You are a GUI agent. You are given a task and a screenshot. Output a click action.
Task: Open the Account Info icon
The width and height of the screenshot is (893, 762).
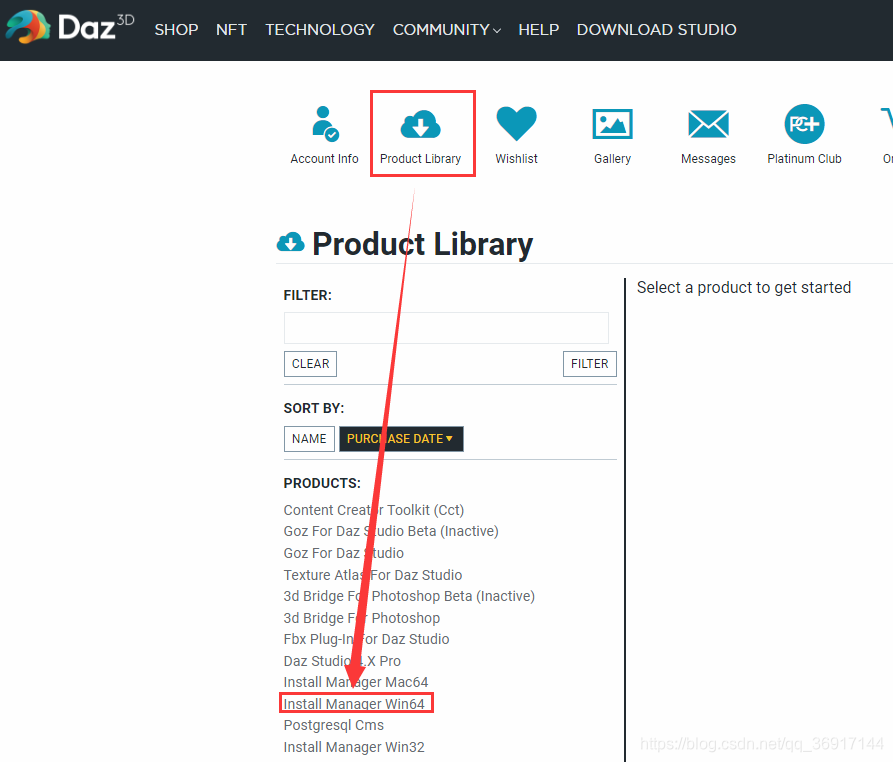pos(325,124)
